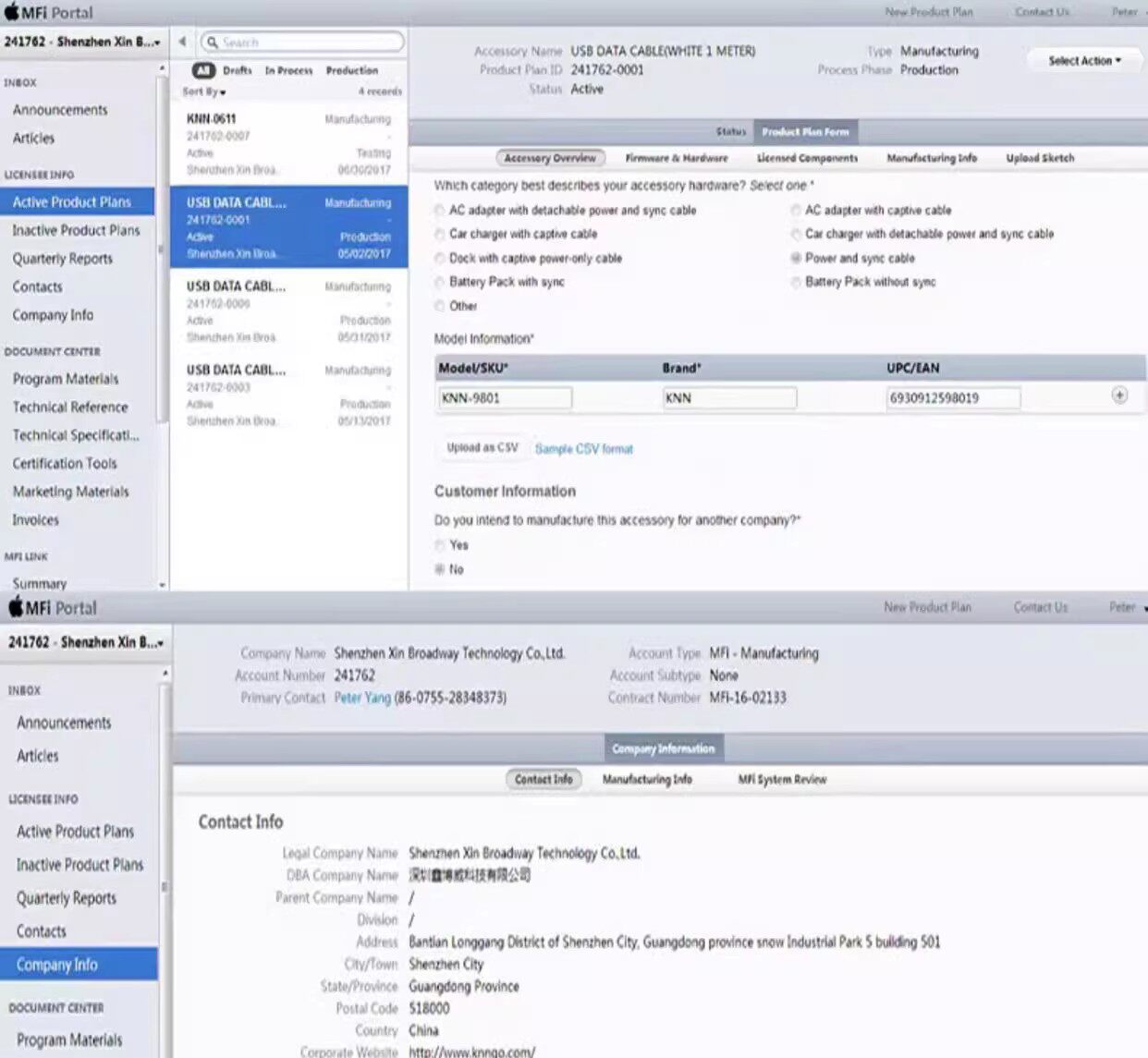Choose Battery Pack without sync option
The width and height of the screenshot is (1148, 1058).
[x=796, y=282]
